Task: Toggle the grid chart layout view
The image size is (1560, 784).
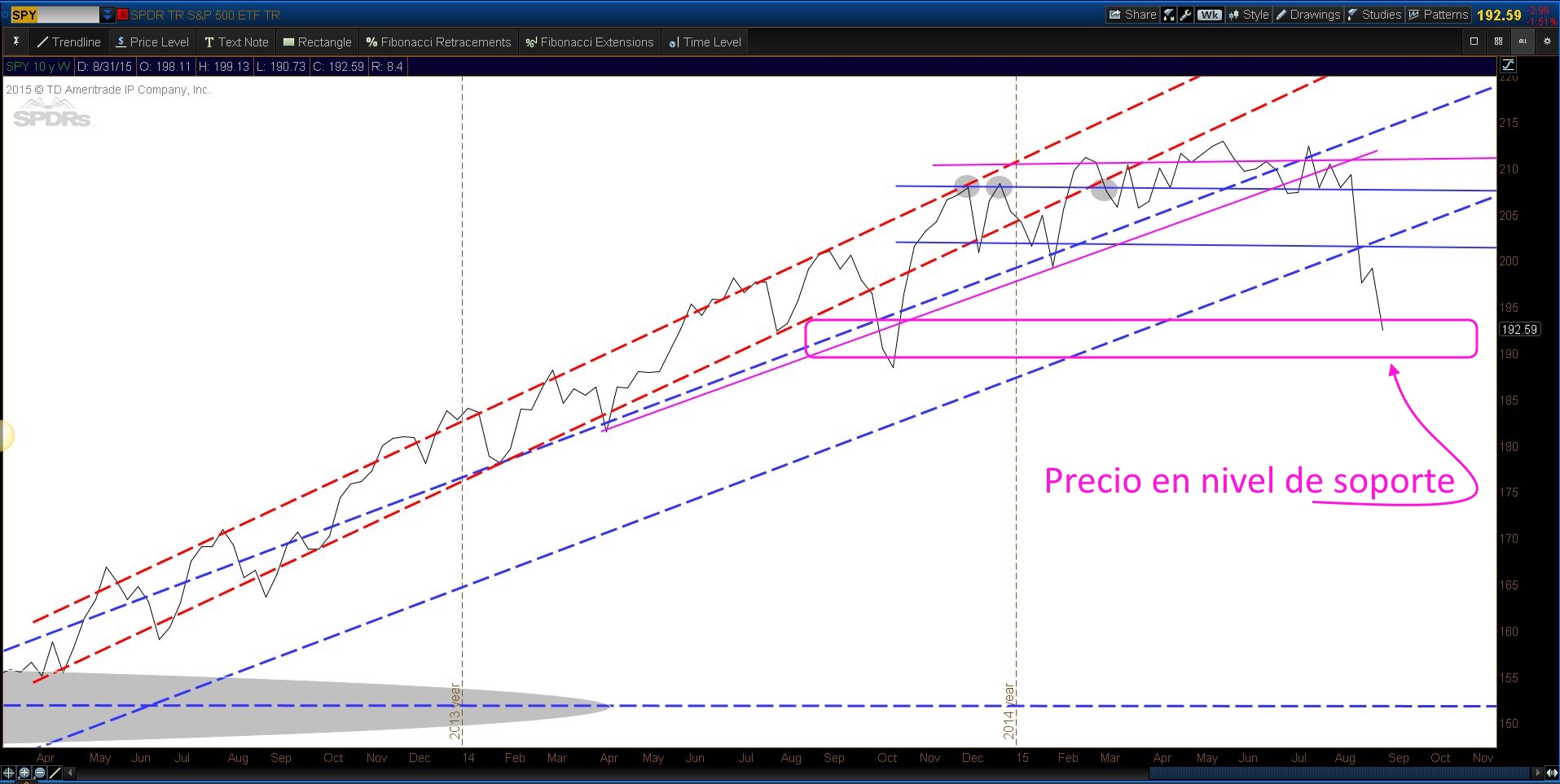Action: pyautogui.click(x=1497, y=42)
